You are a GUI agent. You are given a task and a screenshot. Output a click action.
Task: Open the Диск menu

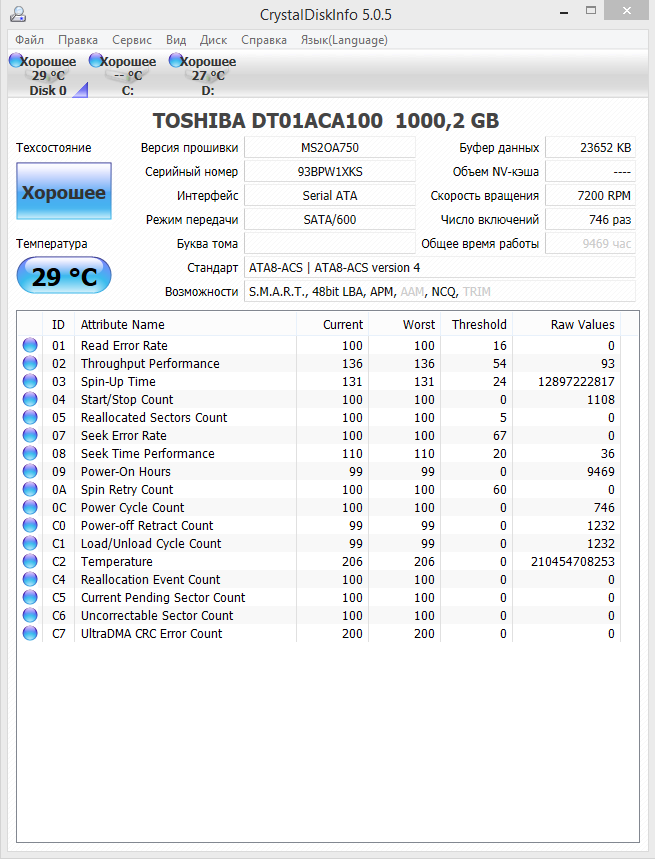213,40
